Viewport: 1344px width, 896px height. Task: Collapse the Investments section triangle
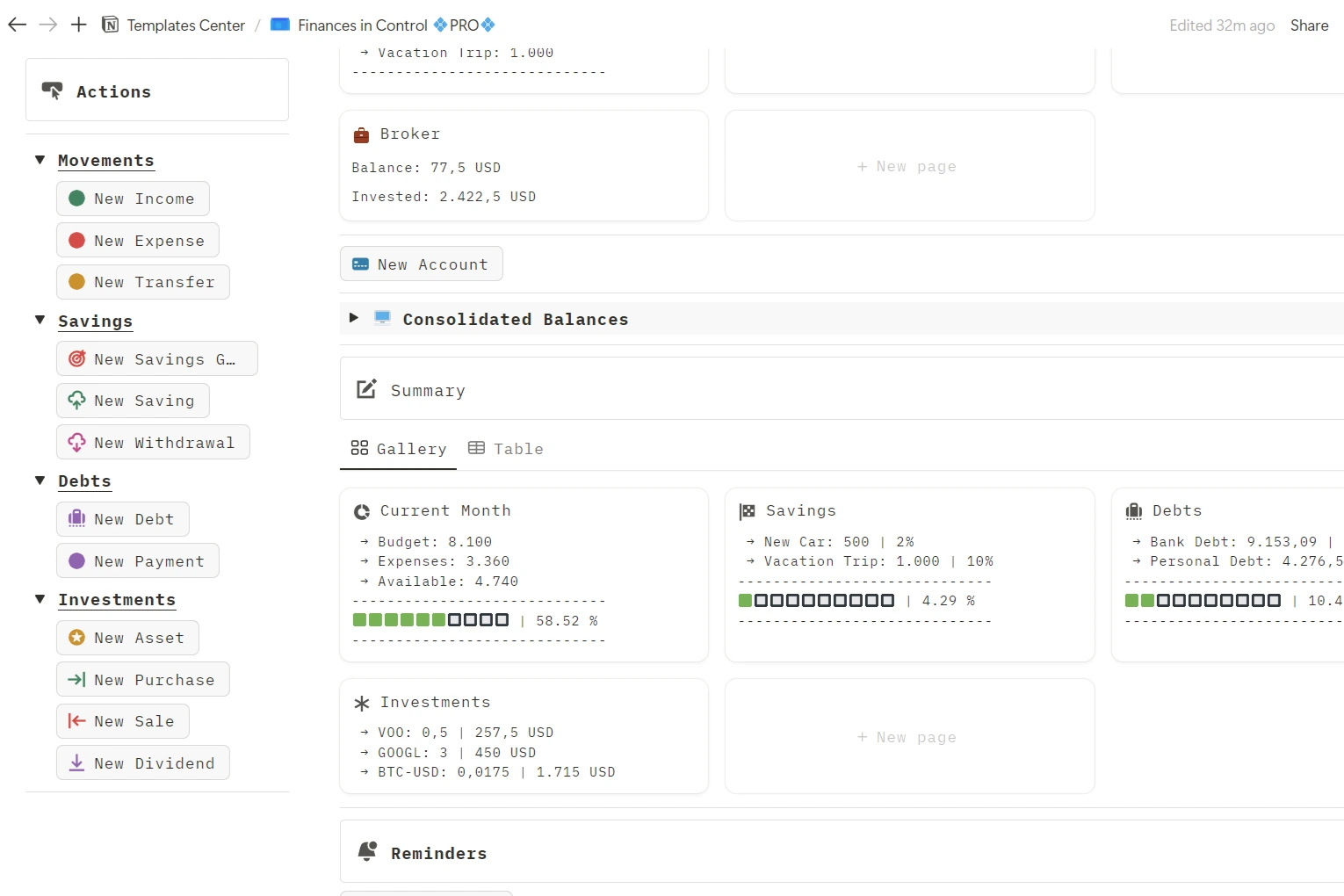[x=40, y=599]
